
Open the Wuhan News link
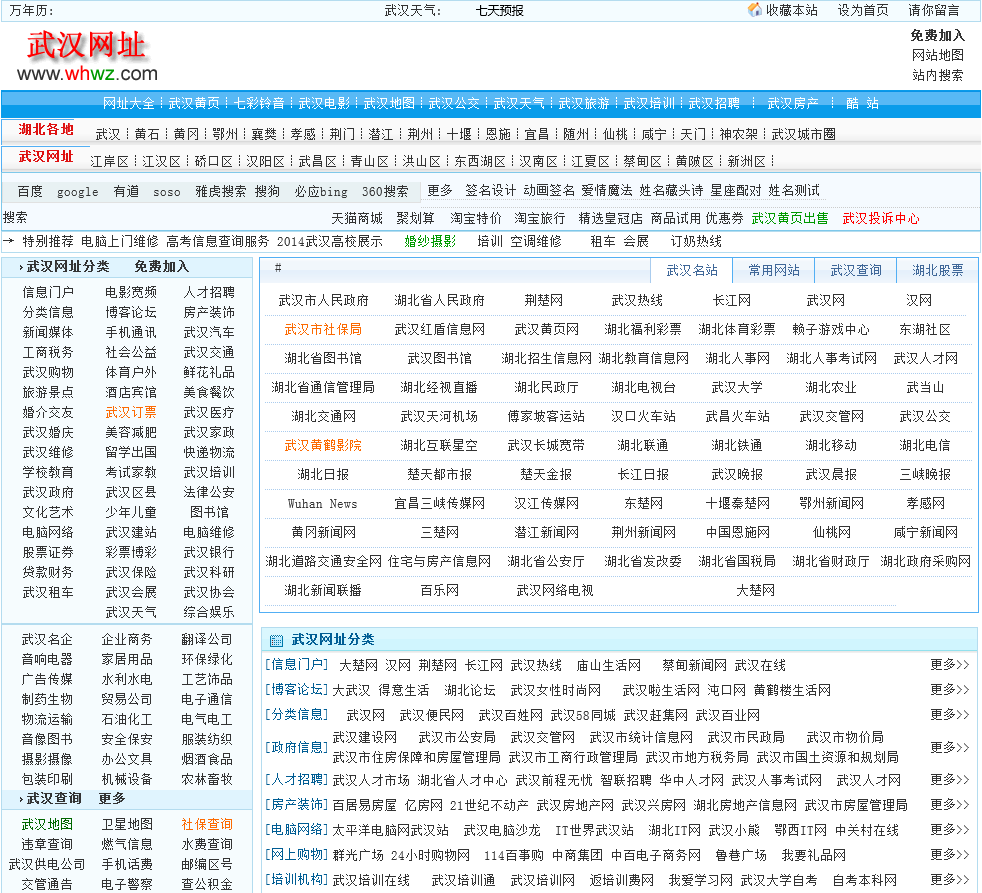coord(322,504)
